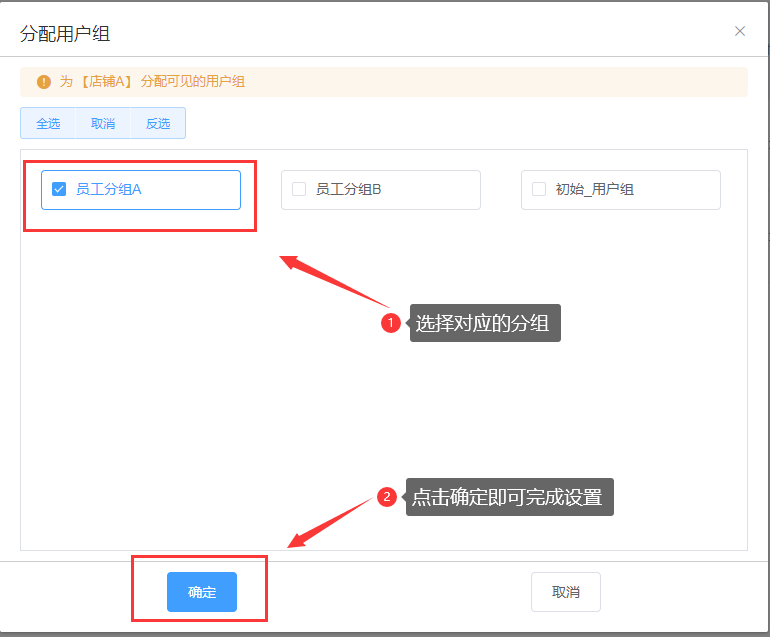Tick the 初始_用户组 checkbox
This screenshot has height=637, width=770.
(x=539, y=189)
